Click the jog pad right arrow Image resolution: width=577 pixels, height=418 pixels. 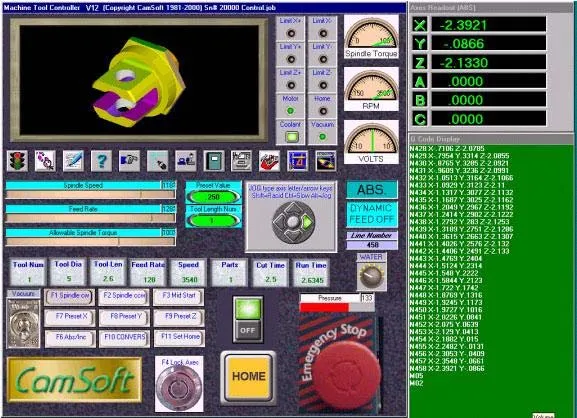[307, 222]
